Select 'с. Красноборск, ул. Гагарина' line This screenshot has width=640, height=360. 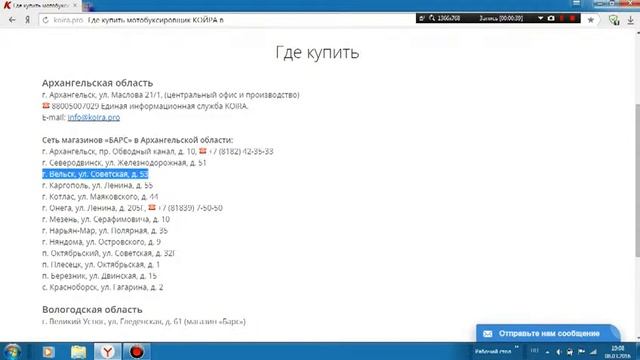coord(102,287)
